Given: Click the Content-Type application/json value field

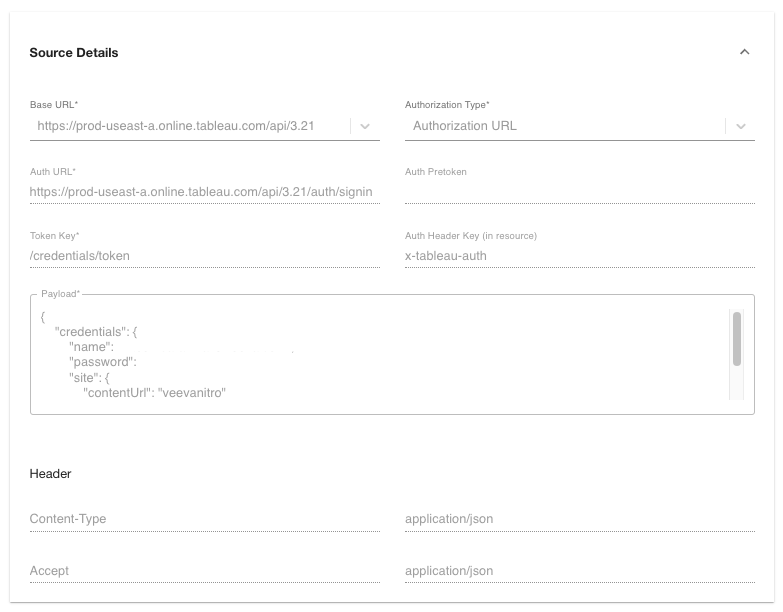Looking at the screenshot, I should pos(579,519).
